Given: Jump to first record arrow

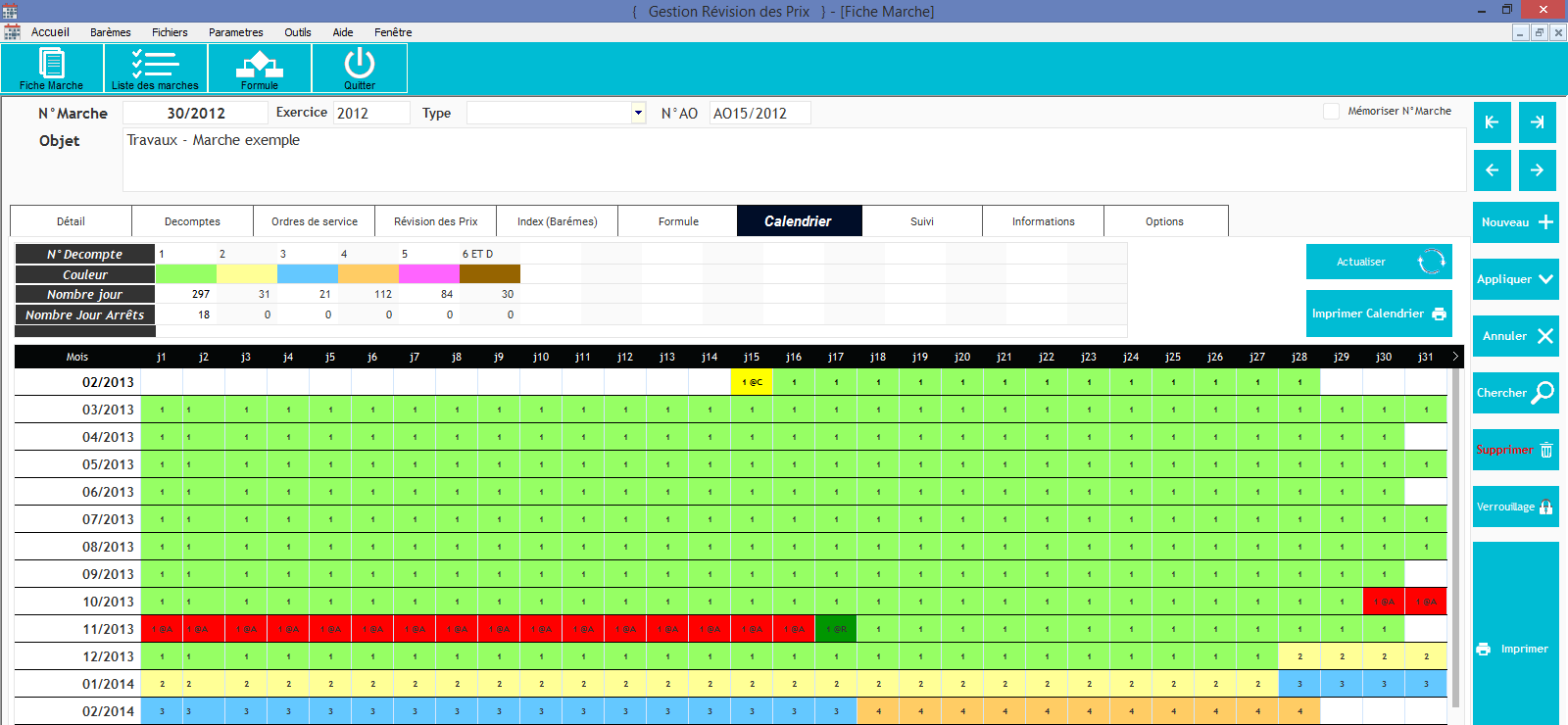Looking at the screenshot, I should (1492, 122).
